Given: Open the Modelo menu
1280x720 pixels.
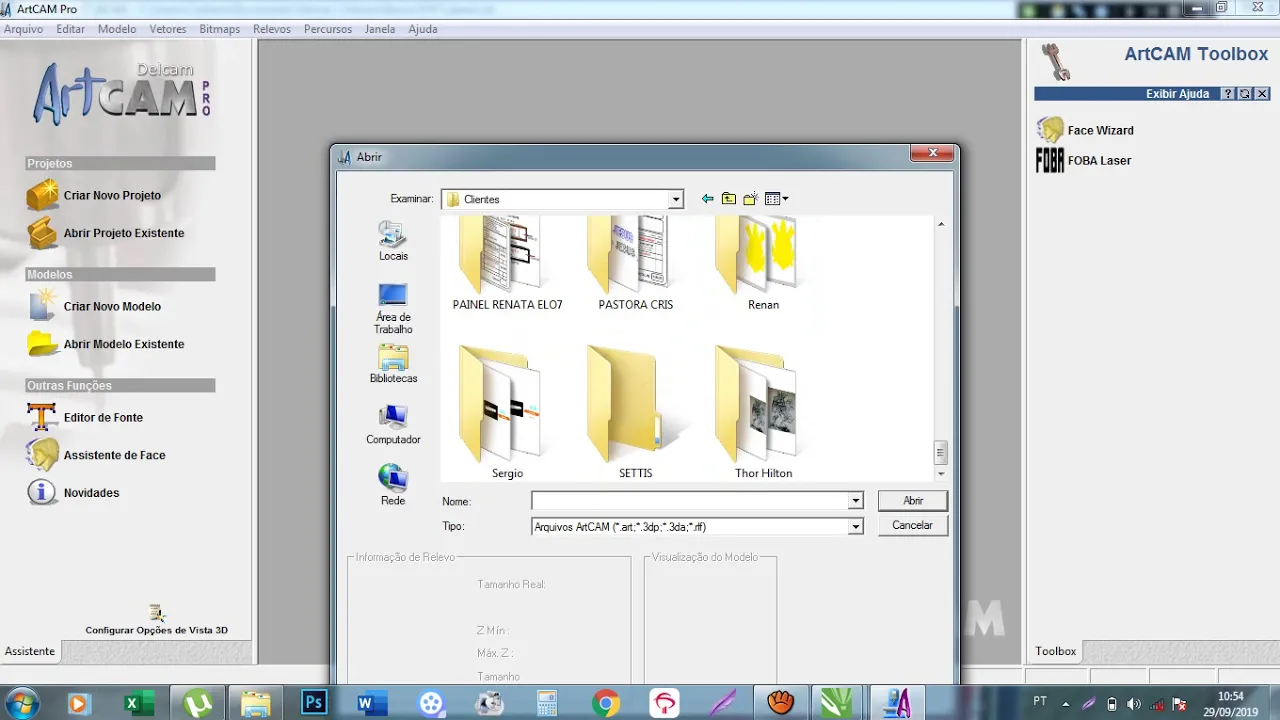Looking at the screenshot, I should coord(117,29).
